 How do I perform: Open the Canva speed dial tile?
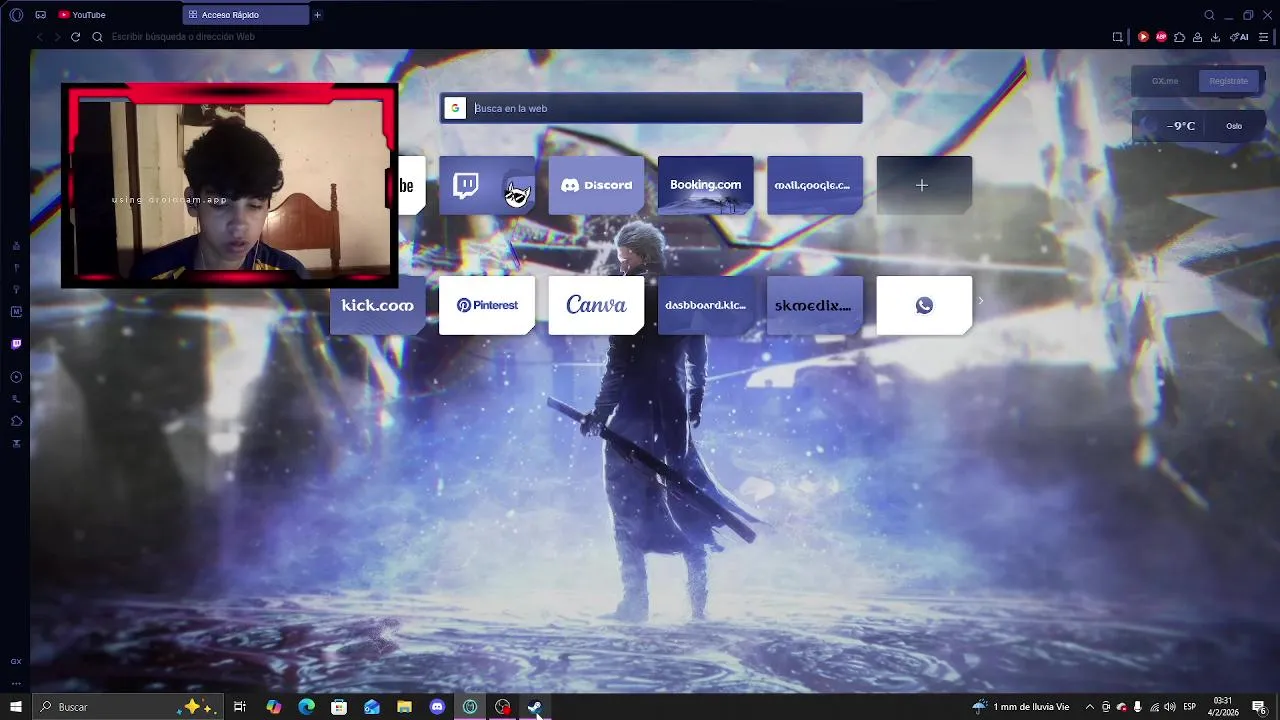[x=596, y=305]
